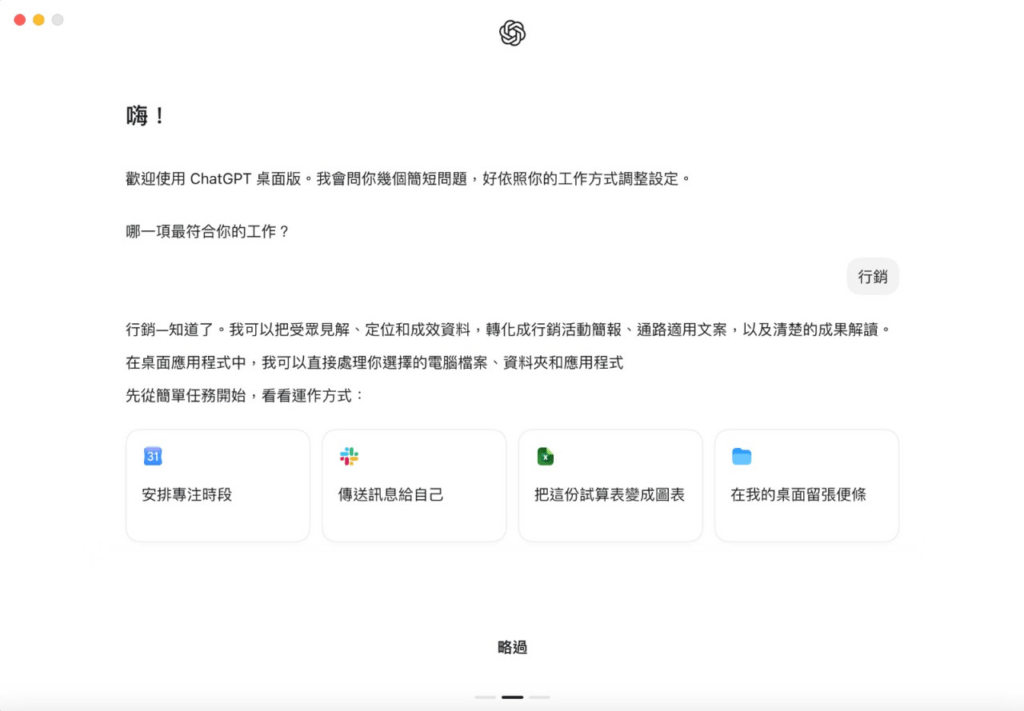This screenshot has width=1024, height=711.
Task: Choose the 把這份試算表變成圖表 card
Action: (x=611, y=485)
